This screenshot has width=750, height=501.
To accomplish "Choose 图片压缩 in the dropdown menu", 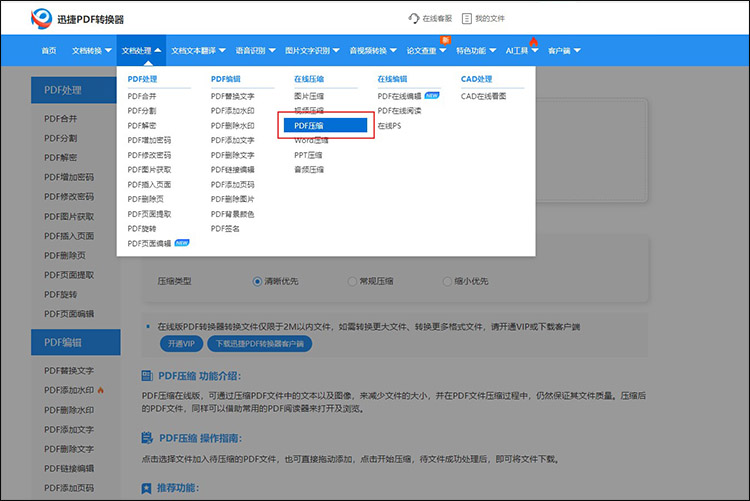I will point(309,96).
